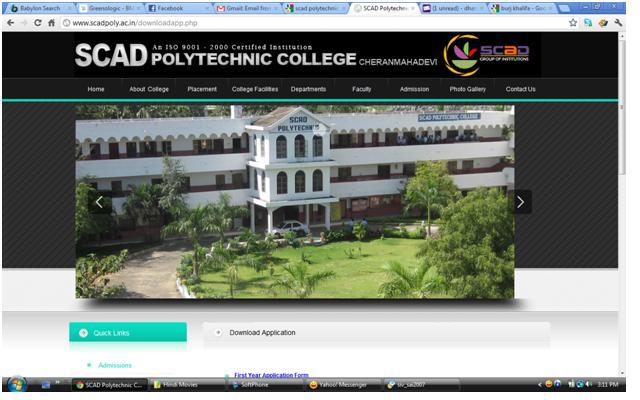640x400 pixels.
Task: Open the Contact Us menu item
Action: pyautogui.click(x=520, y=89)
